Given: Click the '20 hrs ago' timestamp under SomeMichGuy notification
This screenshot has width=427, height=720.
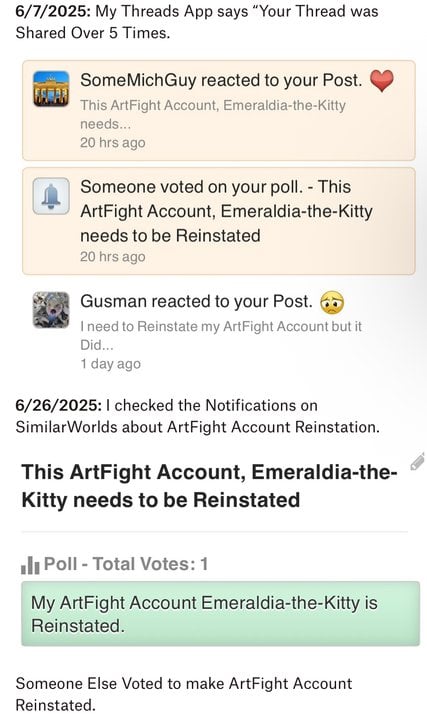Looking at the screenshot, I should (112, 143).
